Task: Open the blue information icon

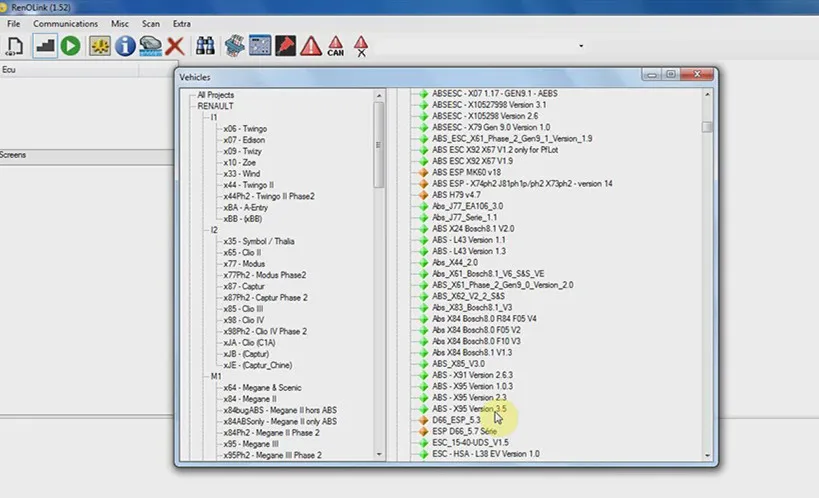Action: pyautogui.click(x=125, y=46)
